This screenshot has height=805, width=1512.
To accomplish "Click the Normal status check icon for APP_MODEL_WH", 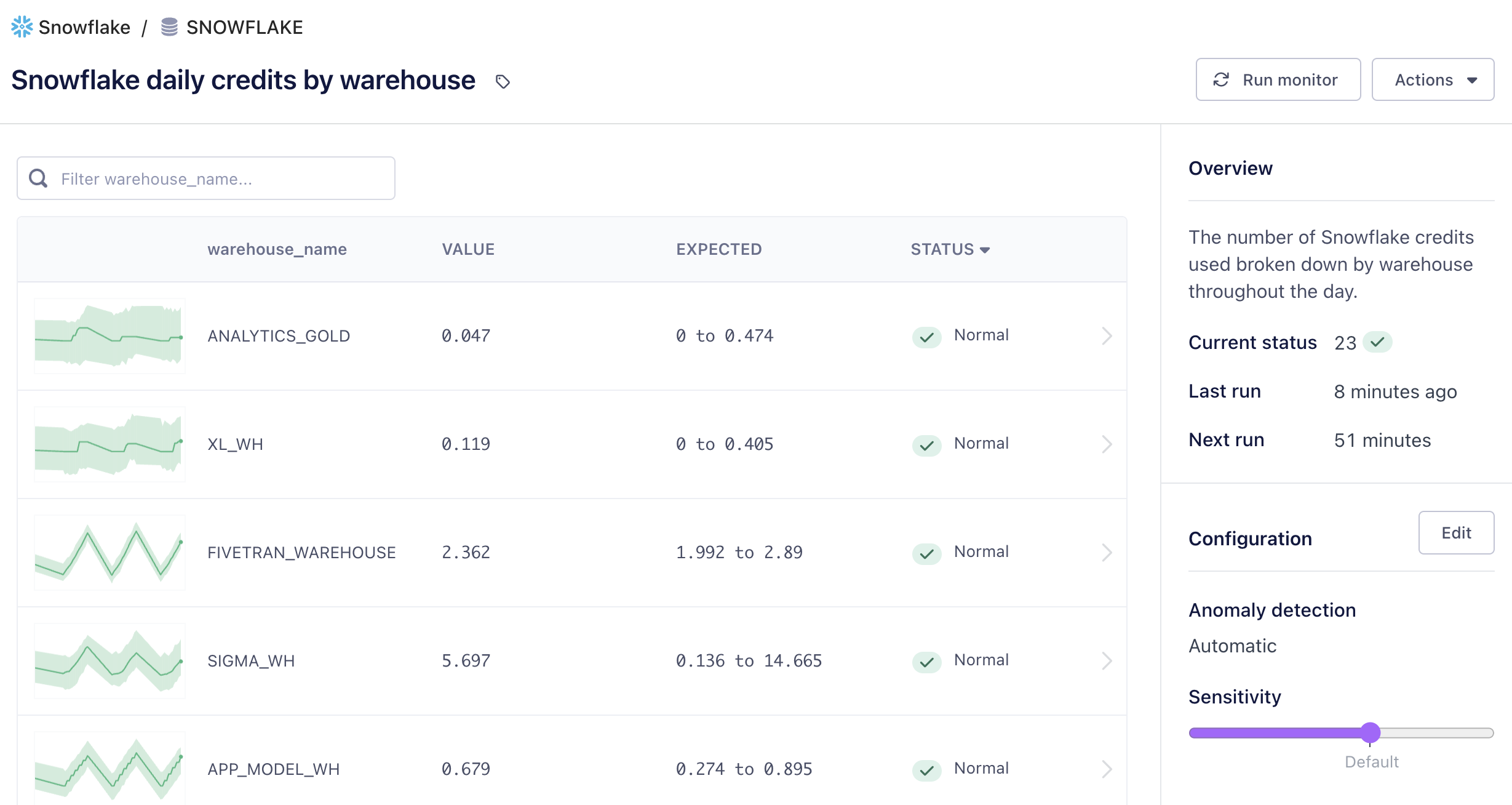I will pos(926,770).
